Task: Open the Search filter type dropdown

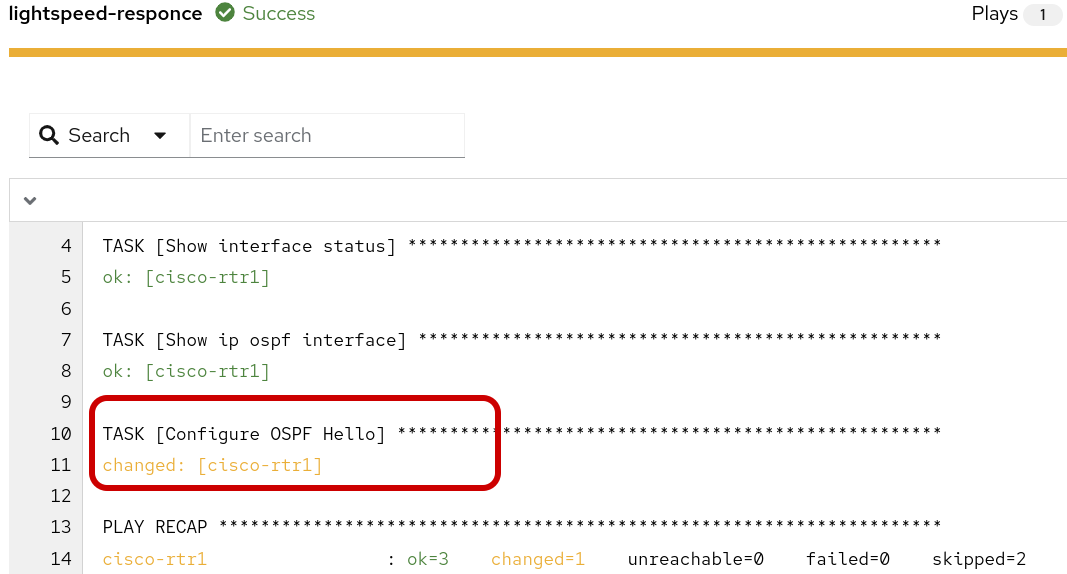Action: [x=159, y=136]
